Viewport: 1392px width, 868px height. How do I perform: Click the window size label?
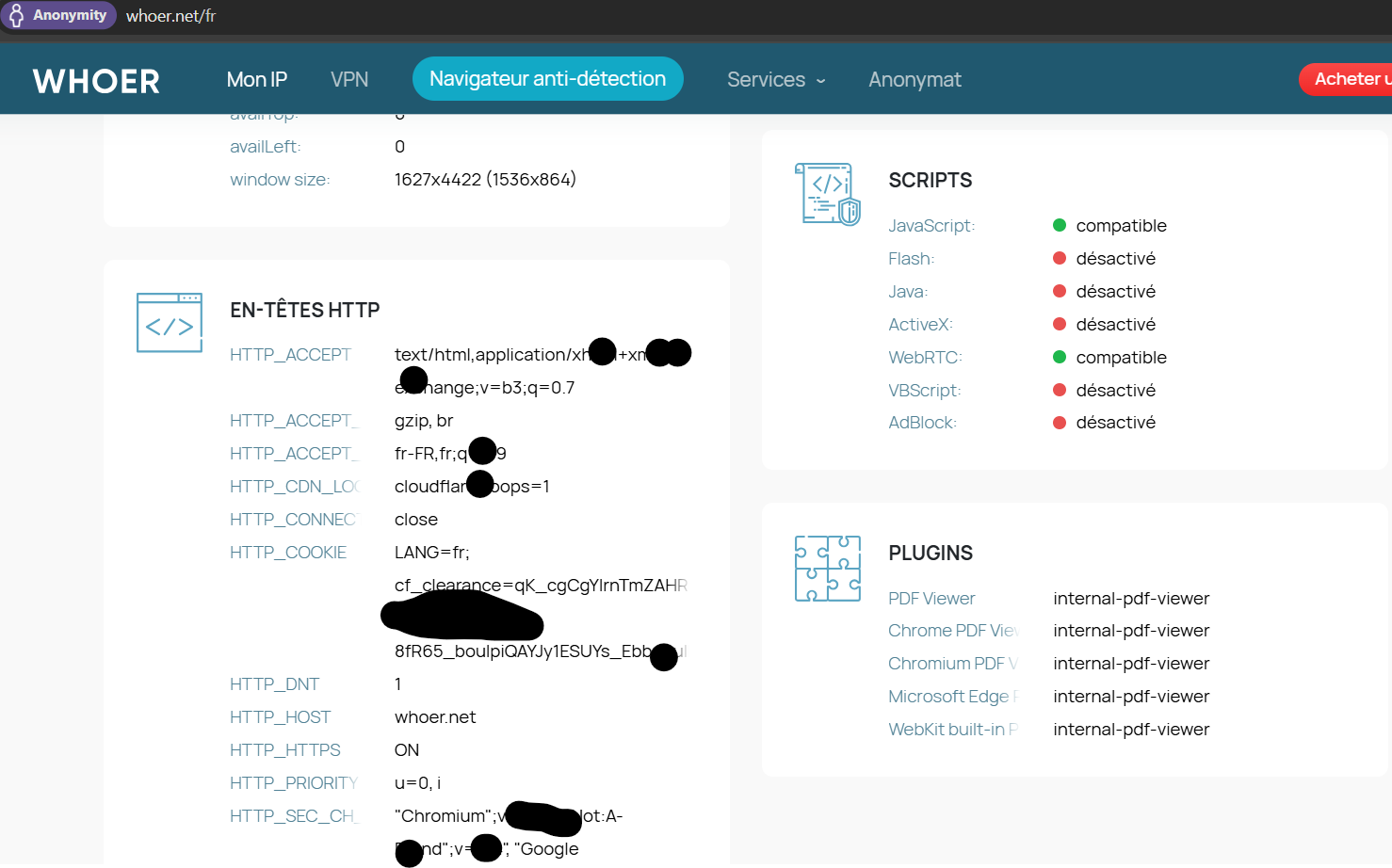pos(280,180)
